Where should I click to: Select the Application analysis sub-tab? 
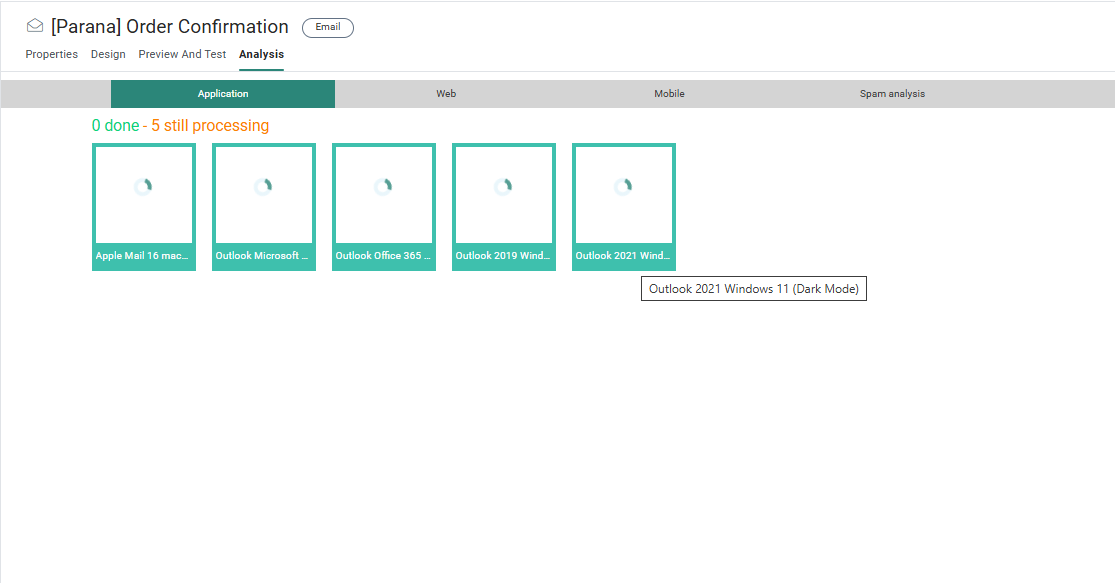pos(223,94)
